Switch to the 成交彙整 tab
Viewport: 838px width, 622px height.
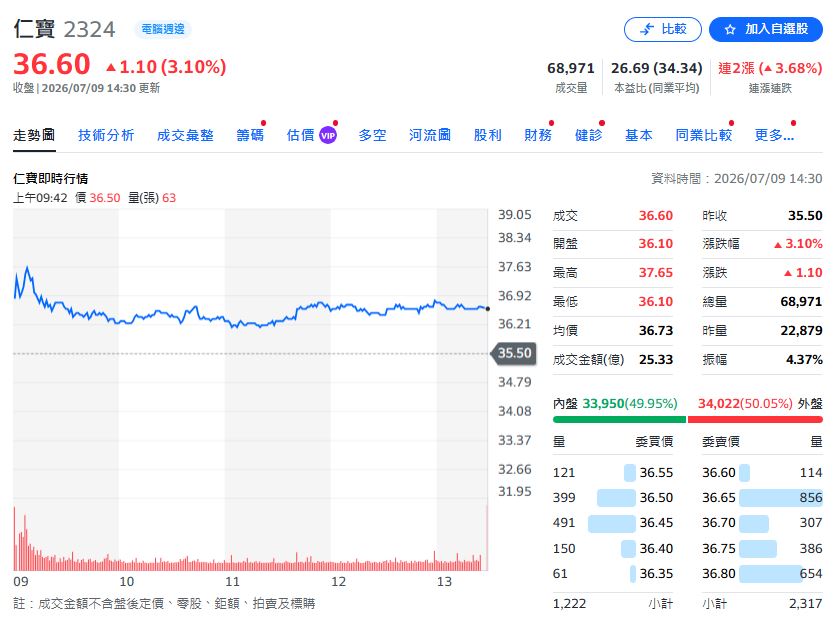(185, 135)
